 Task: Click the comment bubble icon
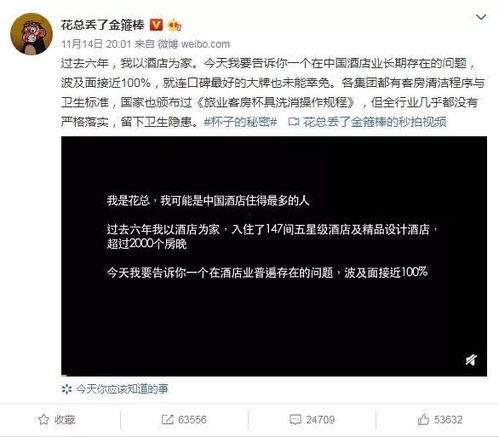click(x=295, y=420)
